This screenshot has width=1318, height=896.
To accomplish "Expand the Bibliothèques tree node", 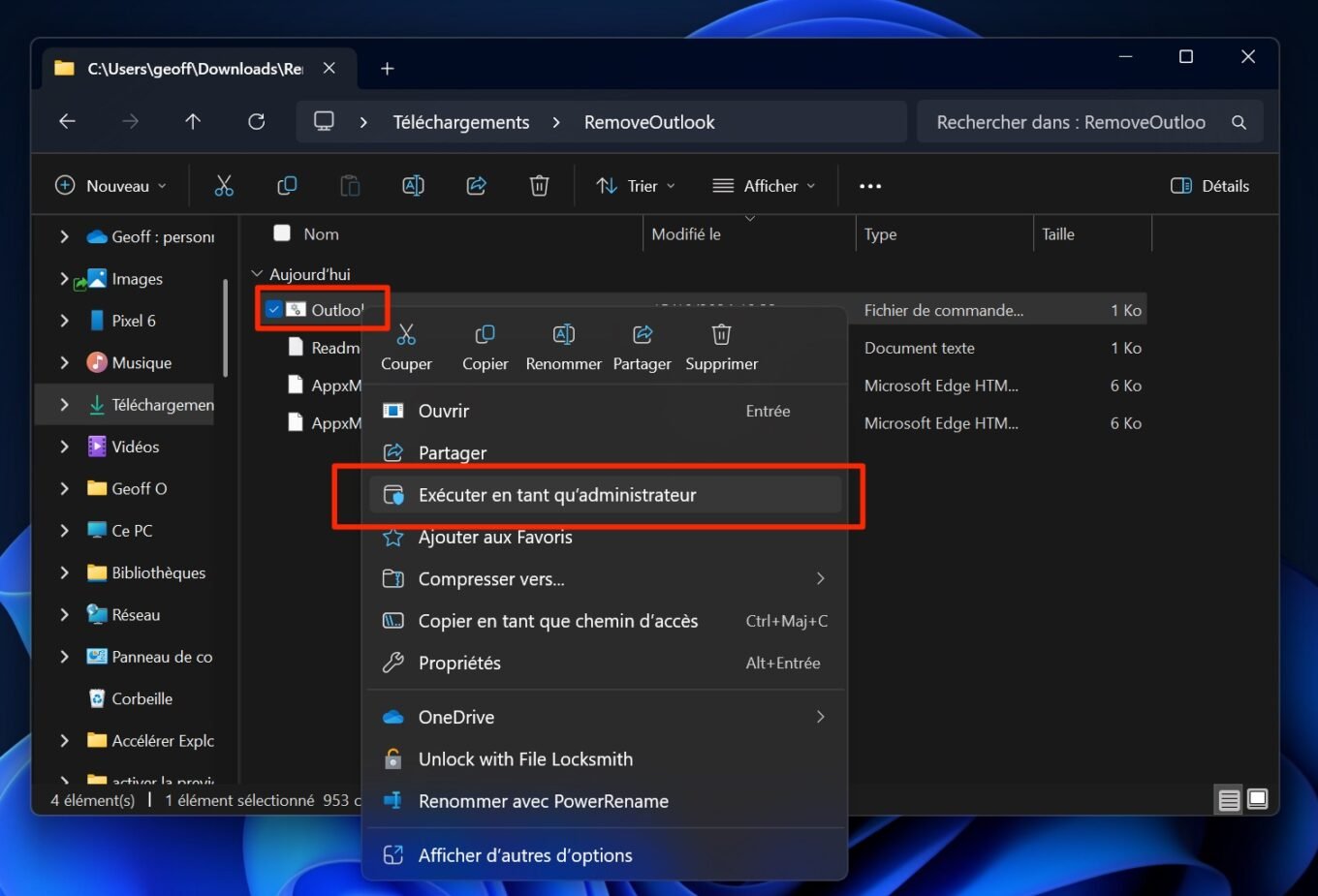I will (64, 572).
